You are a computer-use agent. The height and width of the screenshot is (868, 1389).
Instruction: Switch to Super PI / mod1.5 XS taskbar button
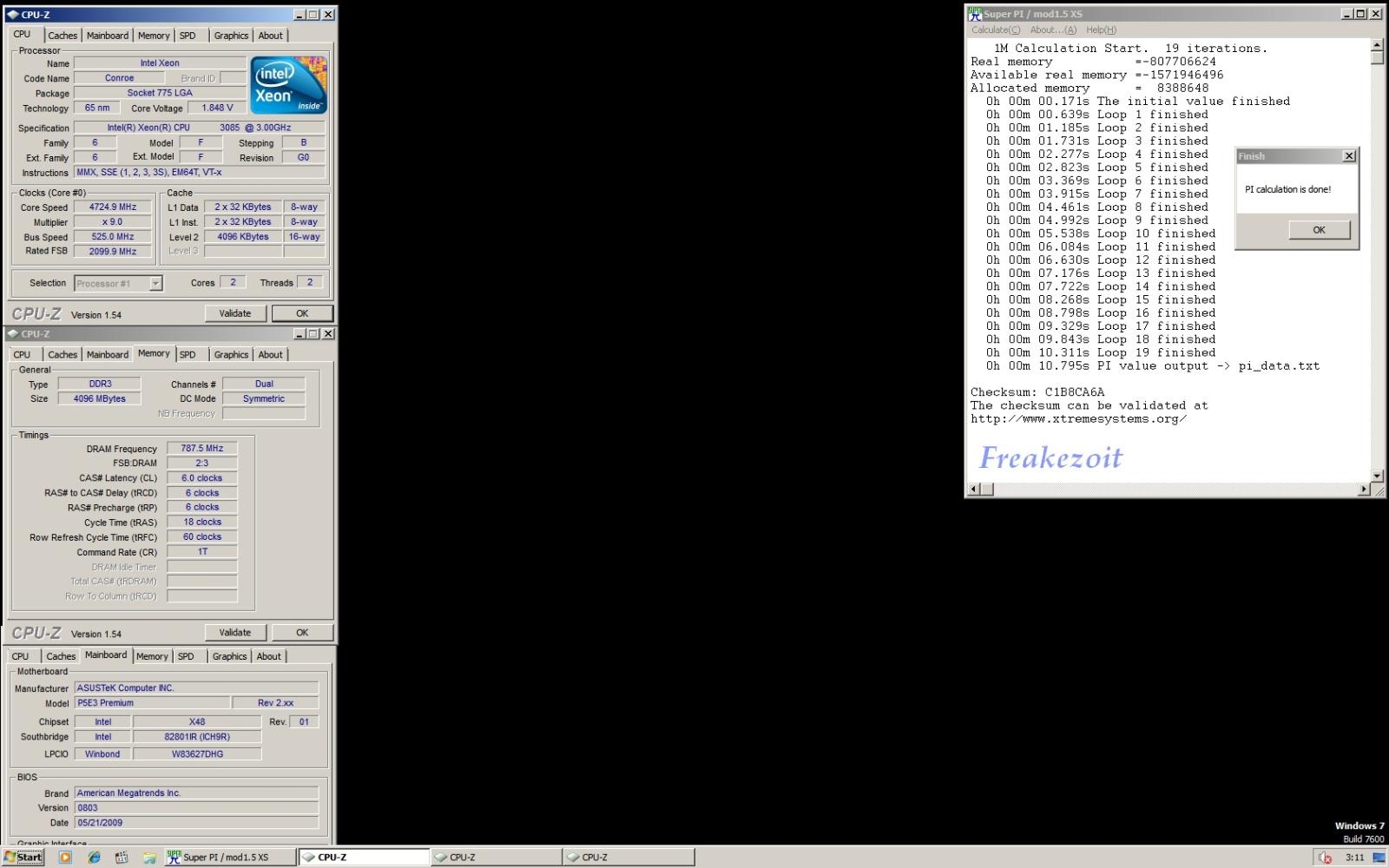[229, 857]
